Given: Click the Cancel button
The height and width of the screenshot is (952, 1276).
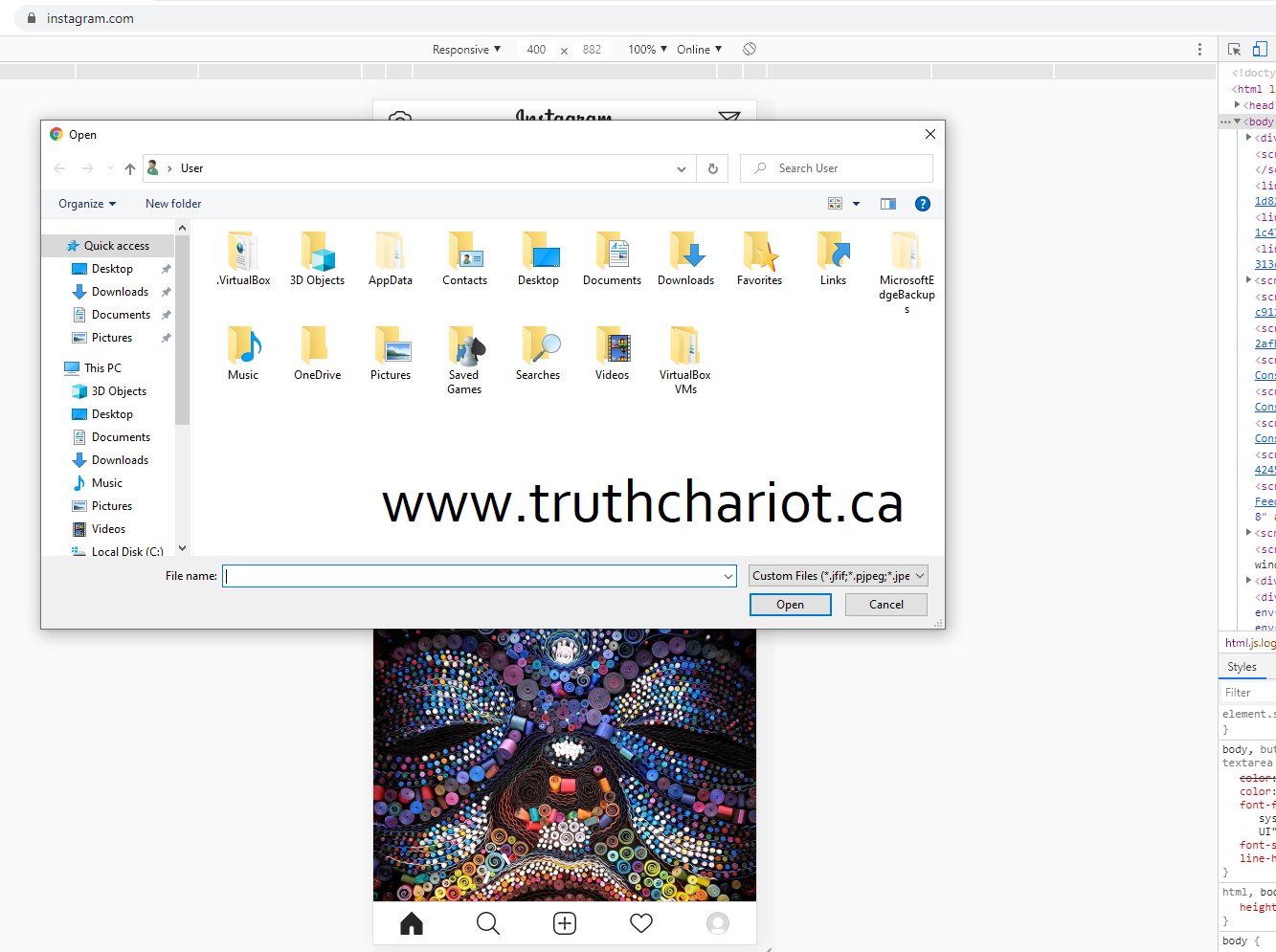Looking at the screenshot, I should [x=886, y=605].
